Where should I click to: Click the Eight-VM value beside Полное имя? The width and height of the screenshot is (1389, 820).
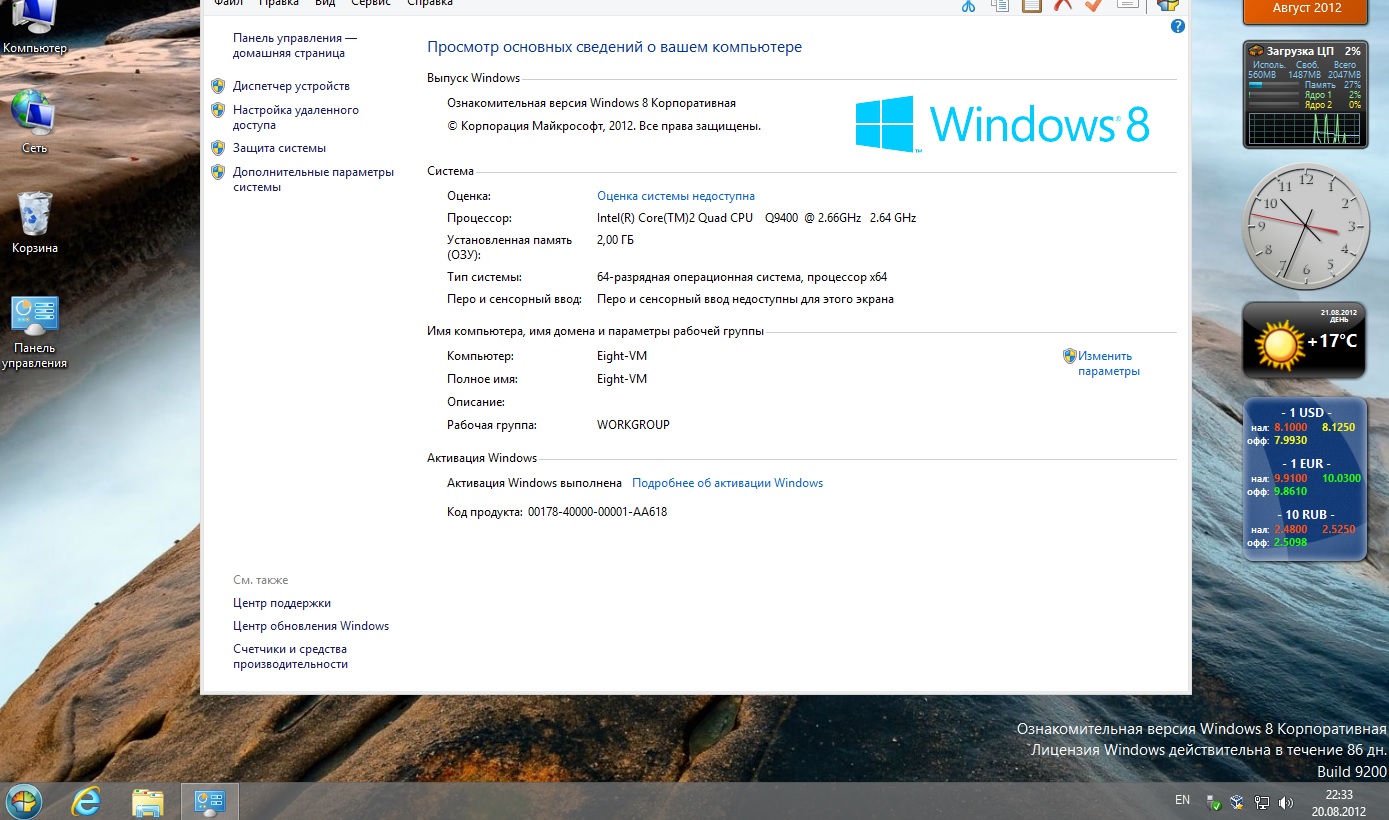[622, 379]
